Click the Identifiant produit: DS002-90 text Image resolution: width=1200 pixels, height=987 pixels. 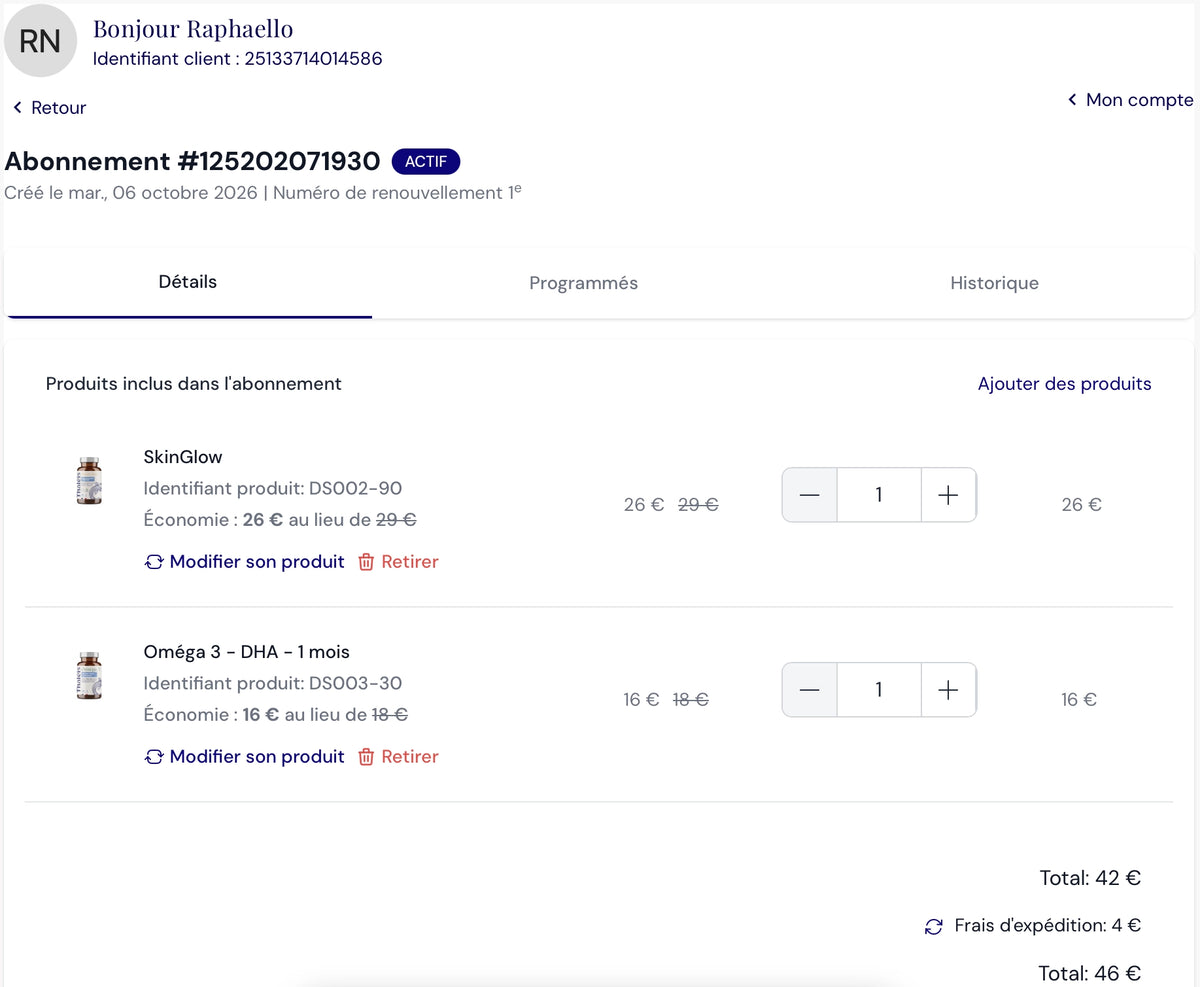[x=273, y=488]
